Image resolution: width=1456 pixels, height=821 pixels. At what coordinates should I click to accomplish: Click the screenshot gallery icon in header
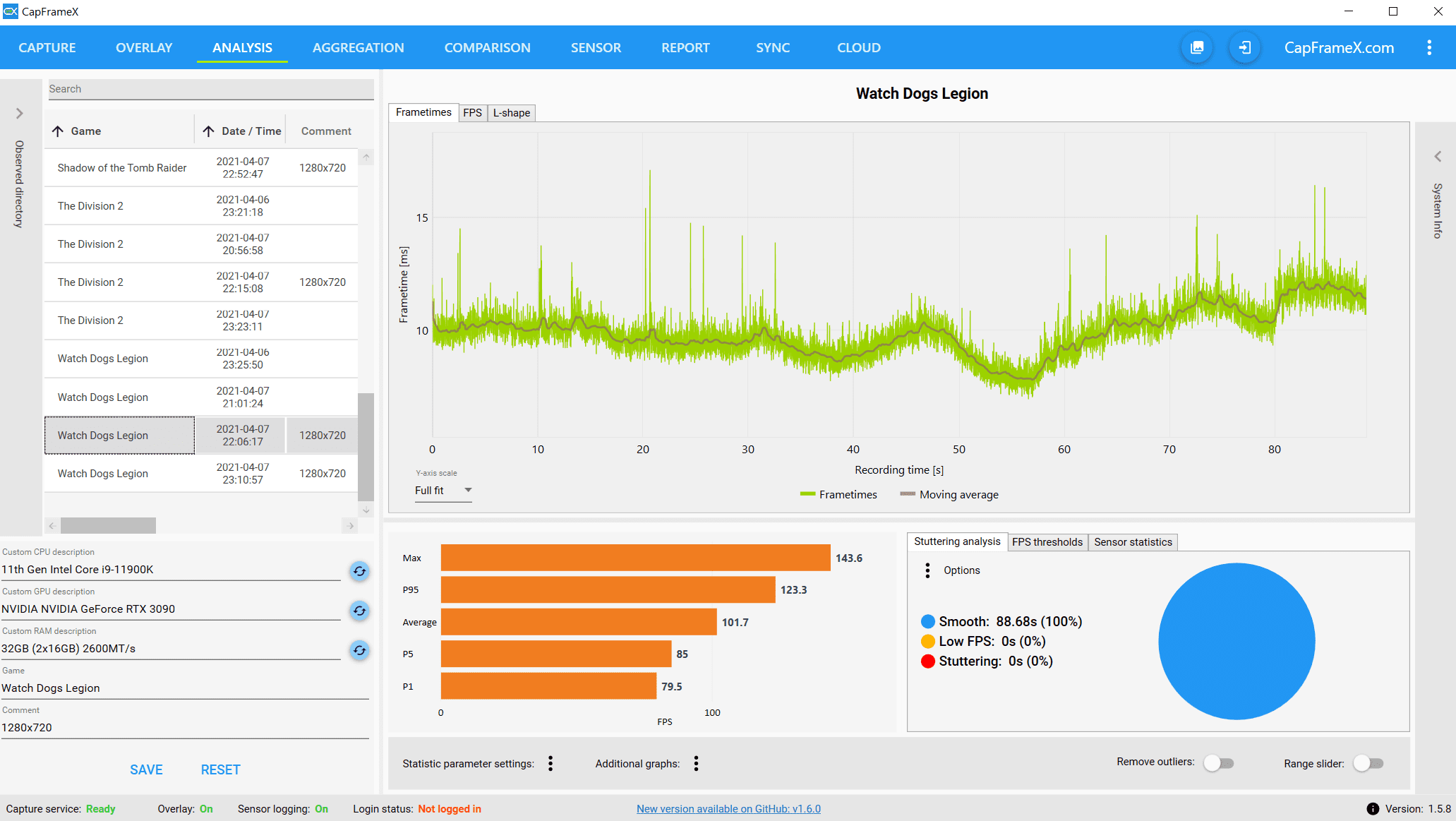pos(1197,47)
